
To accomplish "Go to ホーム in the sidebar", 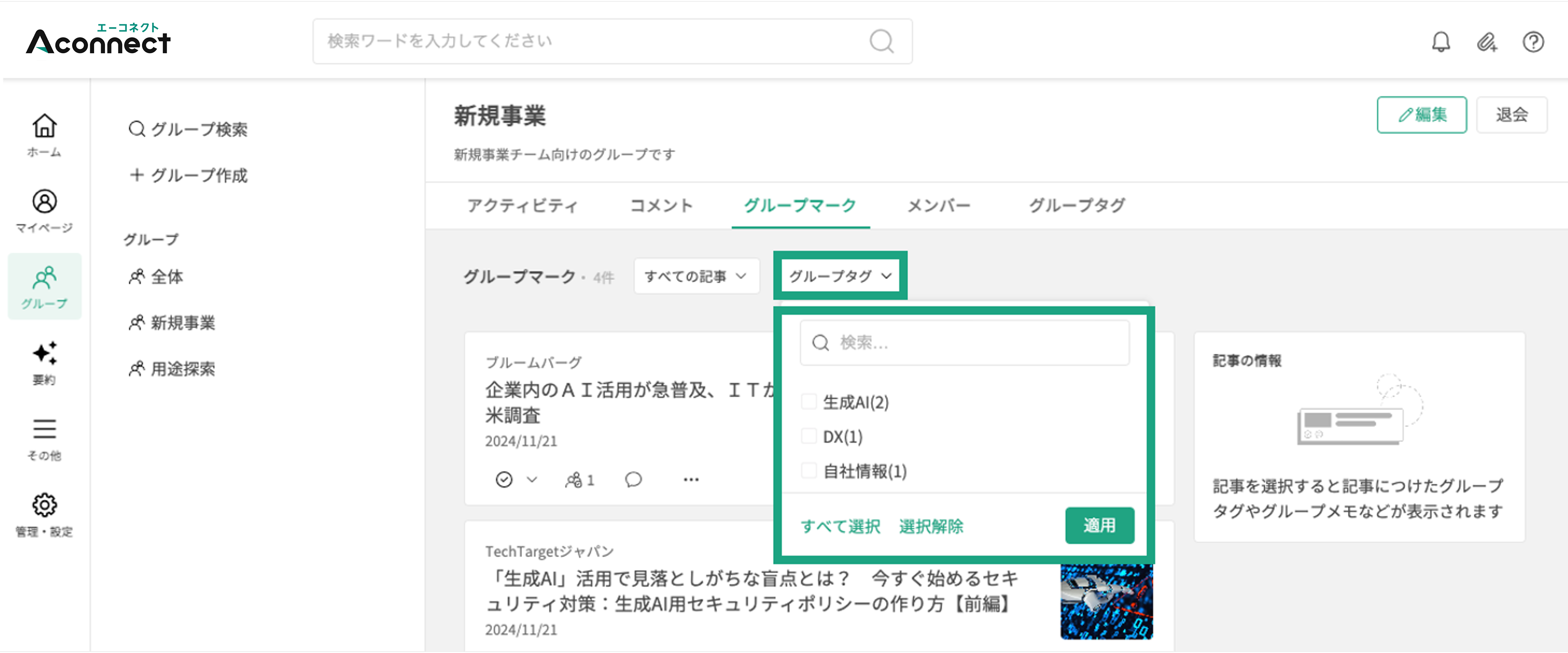I will [45, 135].
